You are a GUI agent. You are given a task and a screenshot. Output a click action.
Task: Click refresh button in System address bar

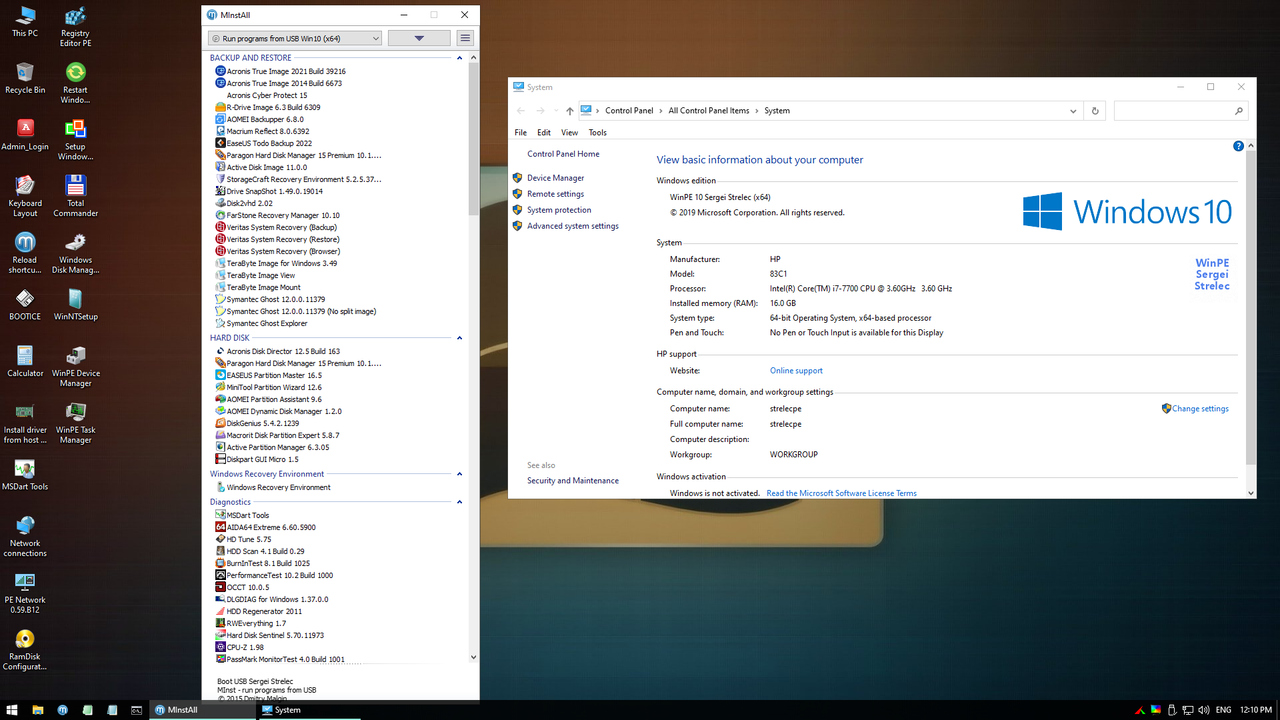point(1095,111)
